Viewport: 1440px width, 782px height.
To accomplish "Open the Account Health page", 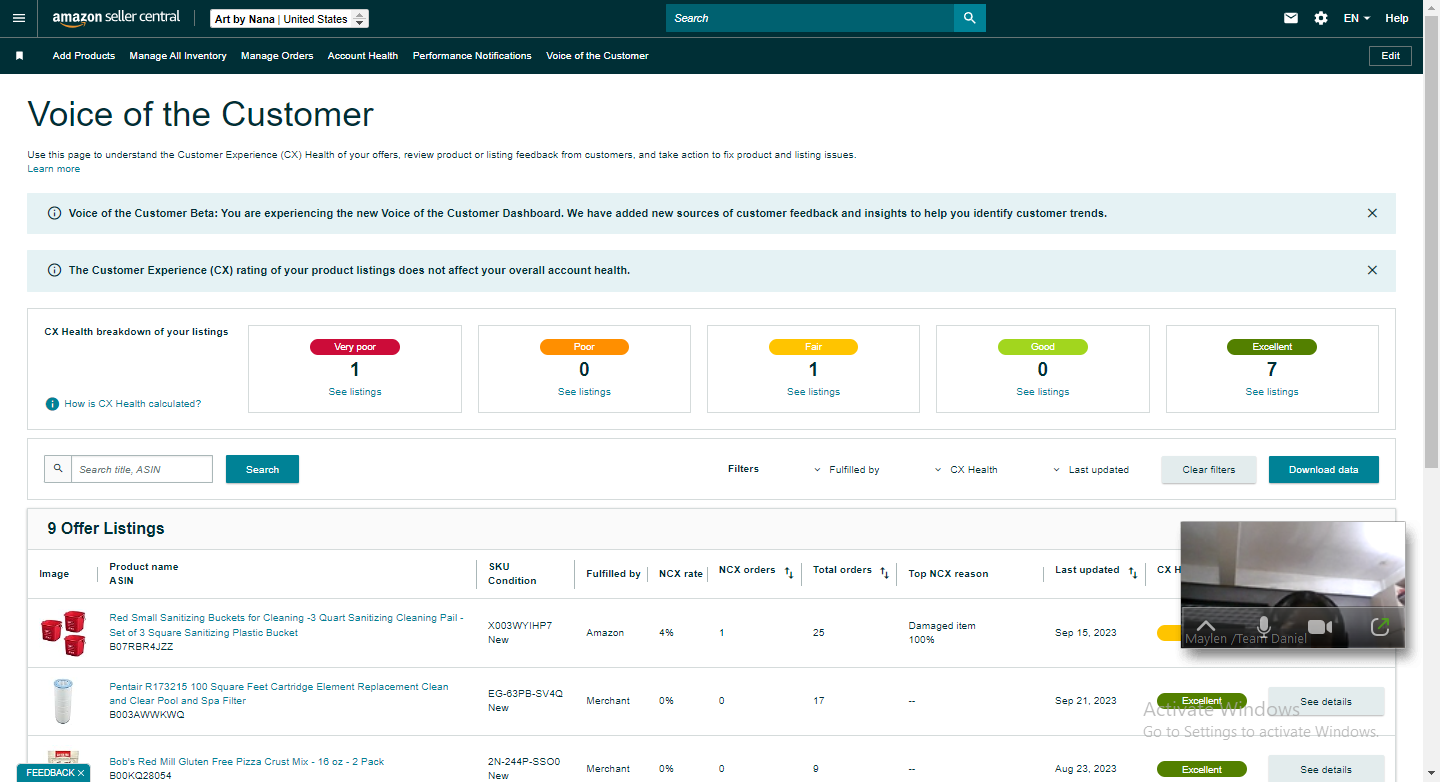I will click(x=363, y=56).
